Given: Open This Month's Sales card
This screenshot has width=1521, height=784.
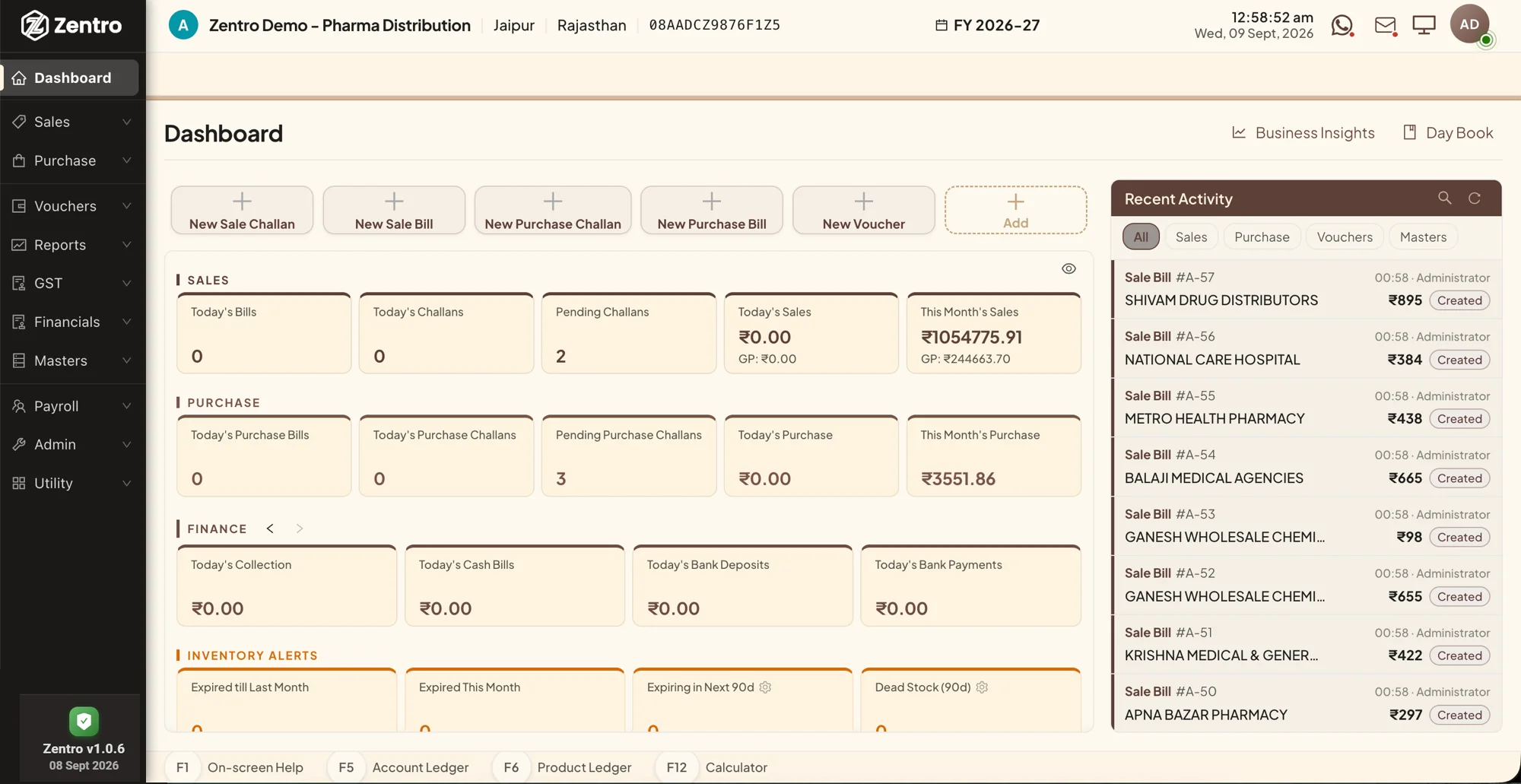Looking at the screenshot, I should tap(994, 333).
